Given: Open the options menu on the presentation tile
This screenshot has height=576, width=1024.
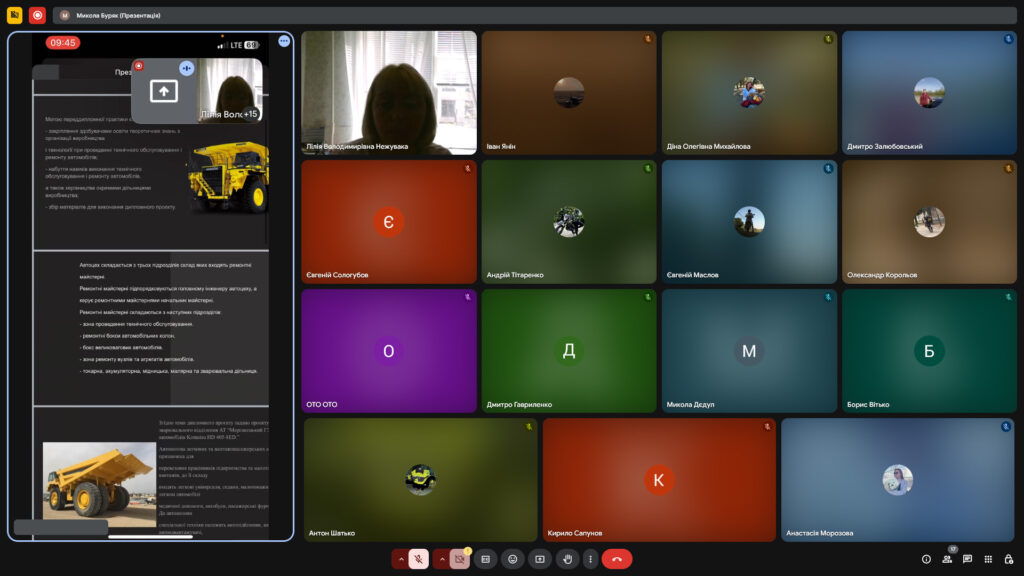Looking at the screenshot, I should click(x=284, y=41).
